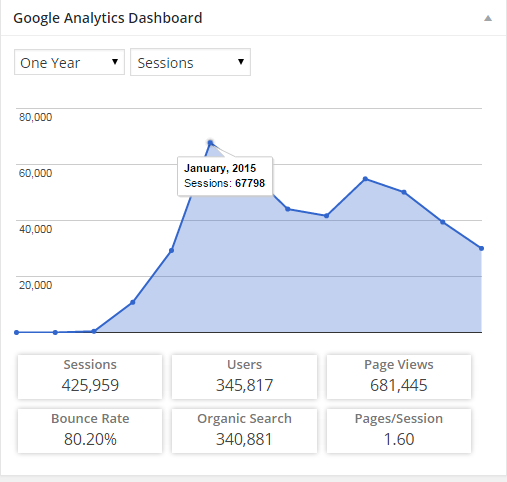The image size is (507, 482).
Task: Click the first data point on the chart
Action: tap(16, 332)
